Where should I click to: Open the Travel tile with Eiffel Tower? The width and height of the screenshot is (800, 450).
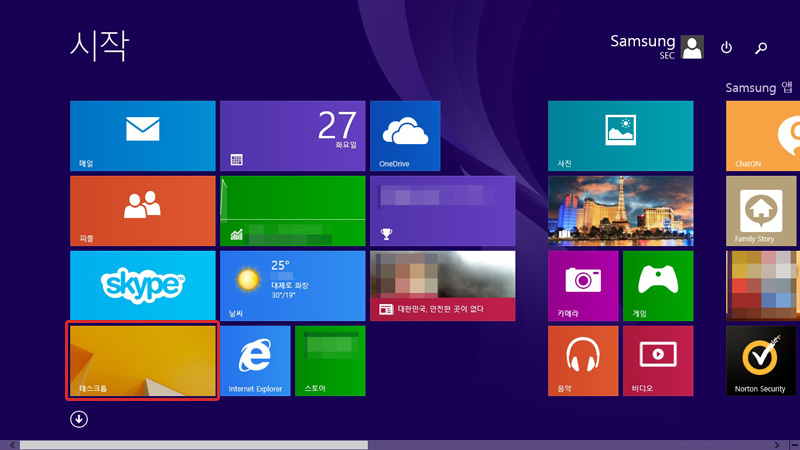tap(620, 211)
